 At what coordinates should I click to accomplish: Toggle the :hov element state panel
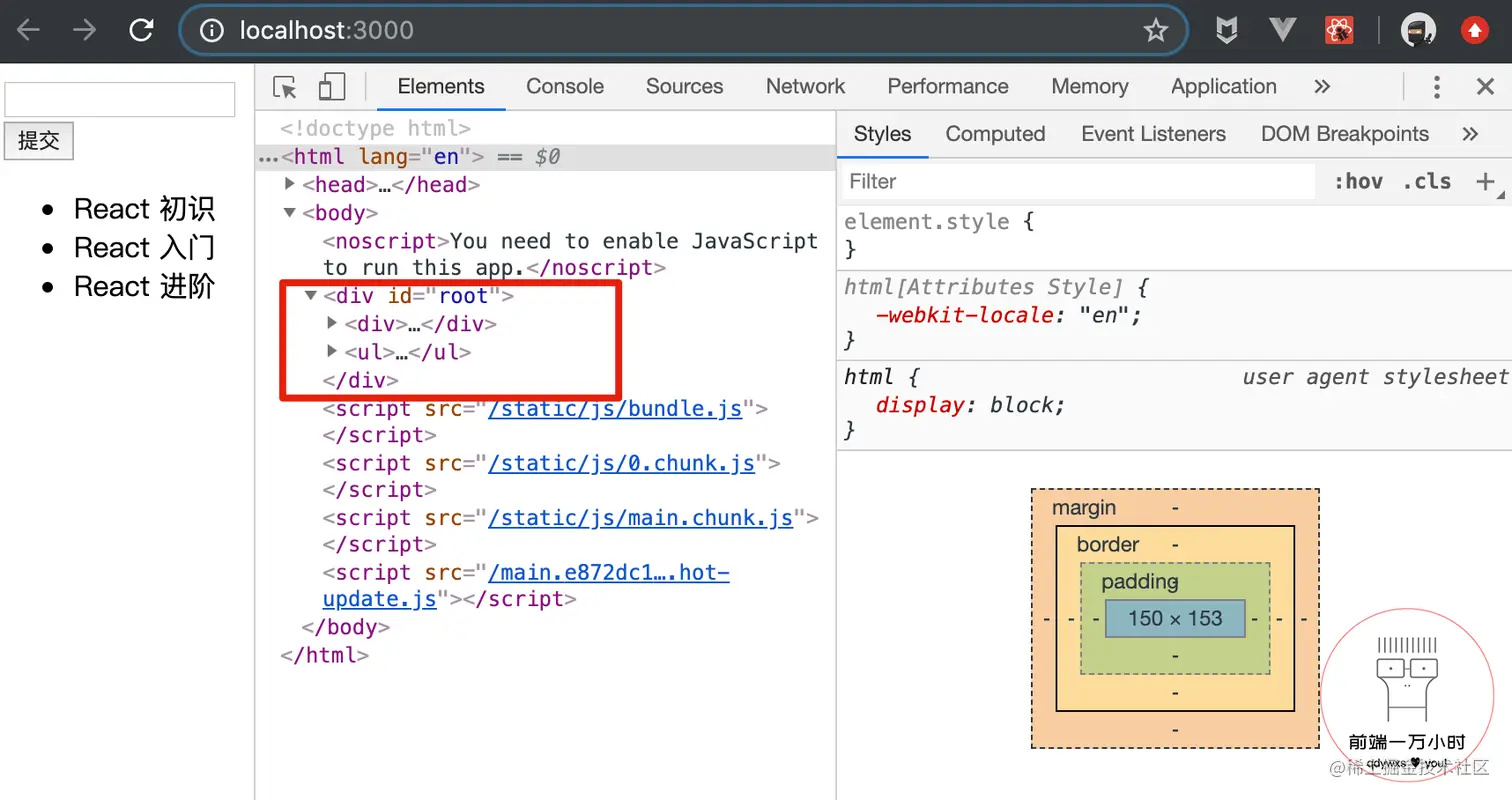pyautogui.click(x=1358, y=181)
